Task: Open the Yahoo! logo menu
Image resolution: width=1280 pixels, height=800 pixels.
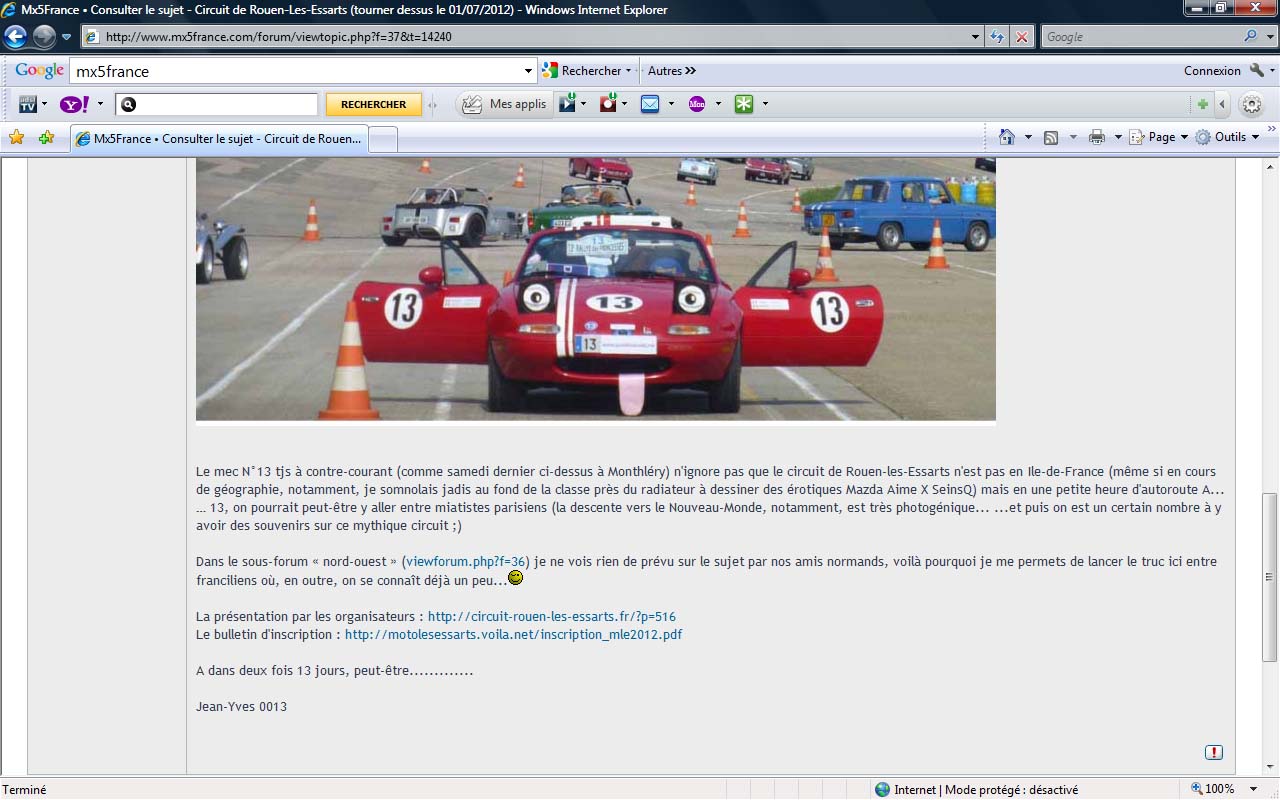Action: coord(75,104)
